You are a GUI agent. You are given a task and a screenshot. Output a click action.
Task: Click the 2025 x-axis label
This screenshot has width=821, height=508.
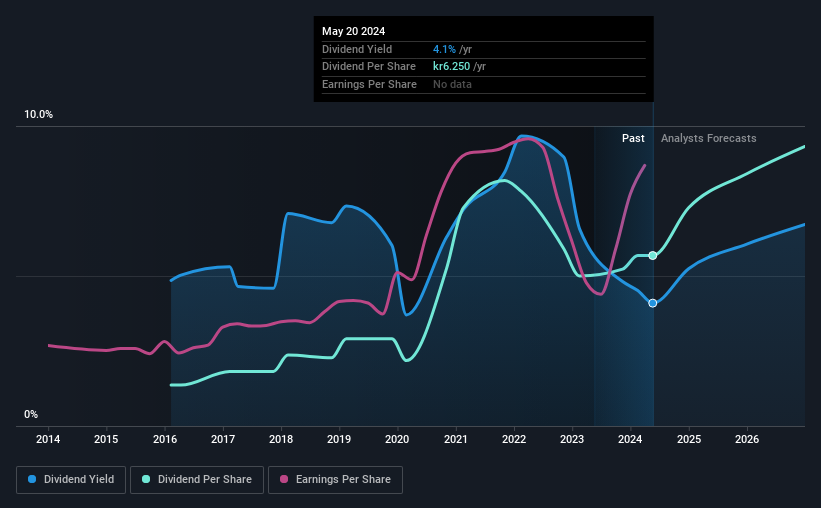click(689, 439)
